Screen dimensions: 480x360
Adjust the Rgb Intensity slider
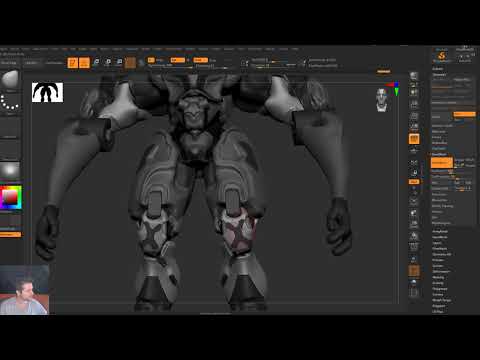pyautogui.click(x=171, y=66)
